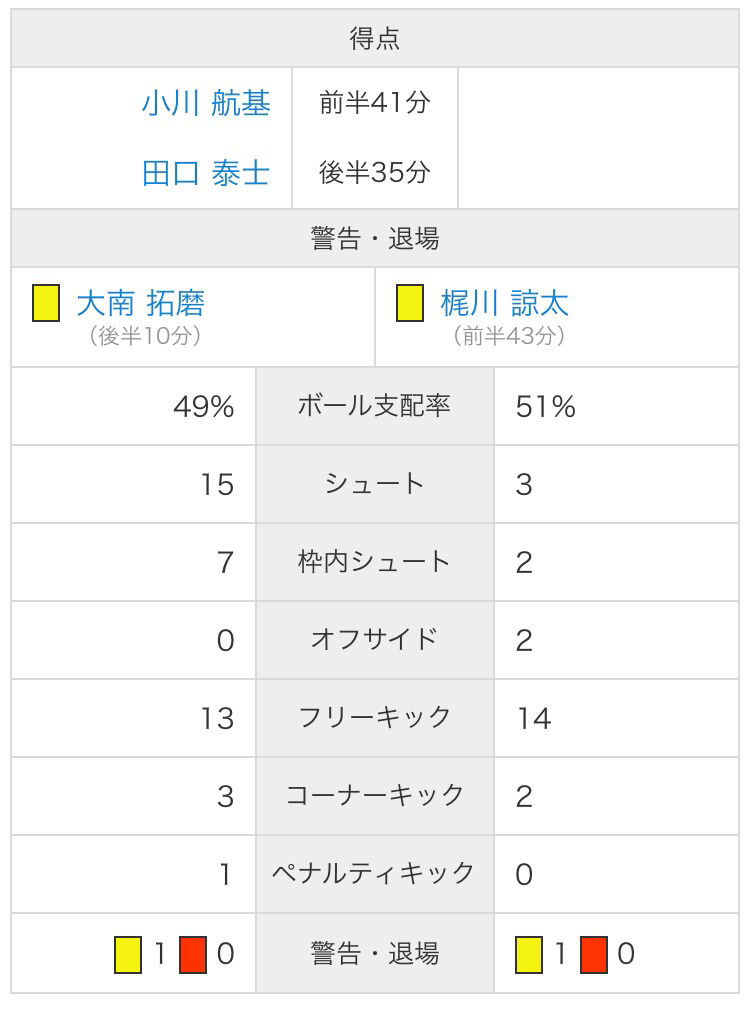750x1029 pixels.
Task: Click yellow card icon beside 大南 拓磨
Action: pyautogui.click(x=45, y=303)
